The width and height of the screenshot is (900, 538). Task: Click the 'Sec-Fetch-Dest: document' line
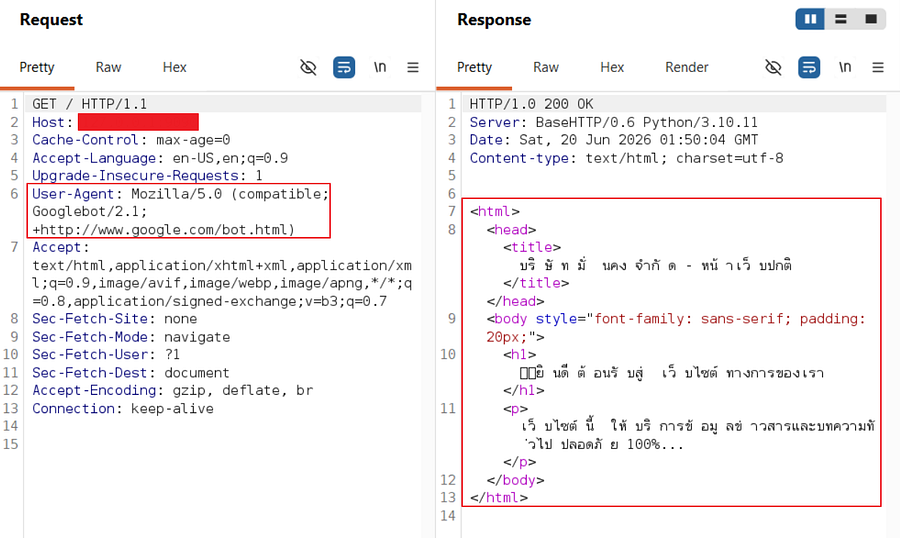pos(130,373)
